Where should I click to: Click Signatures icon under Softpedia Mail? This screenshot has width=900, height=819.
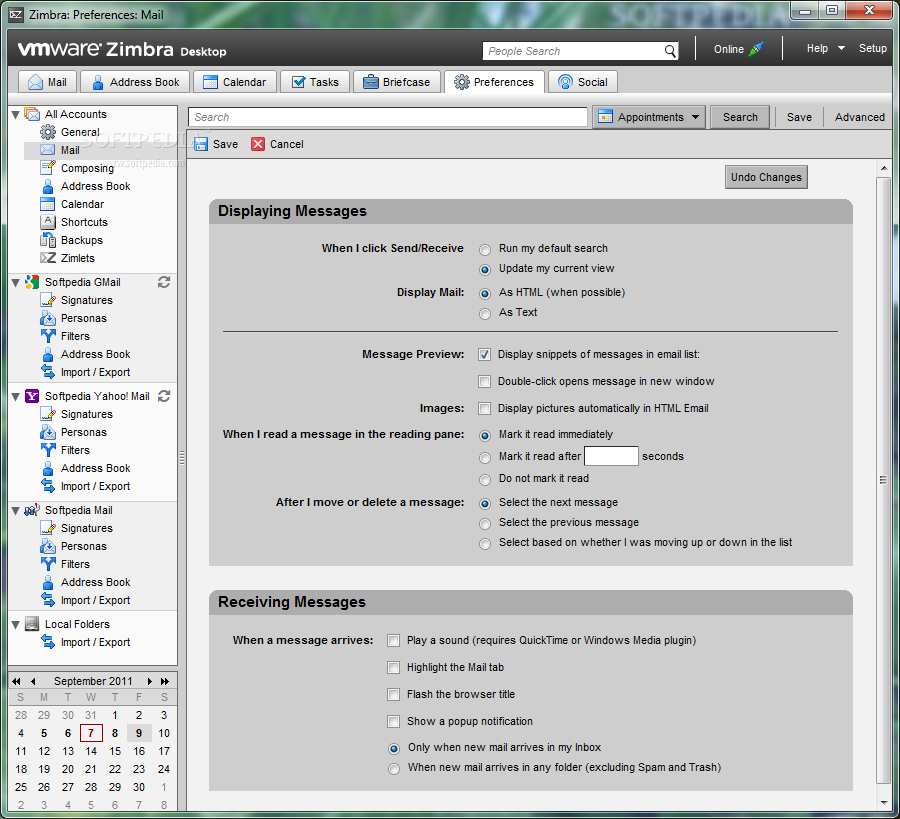[48, 527]
